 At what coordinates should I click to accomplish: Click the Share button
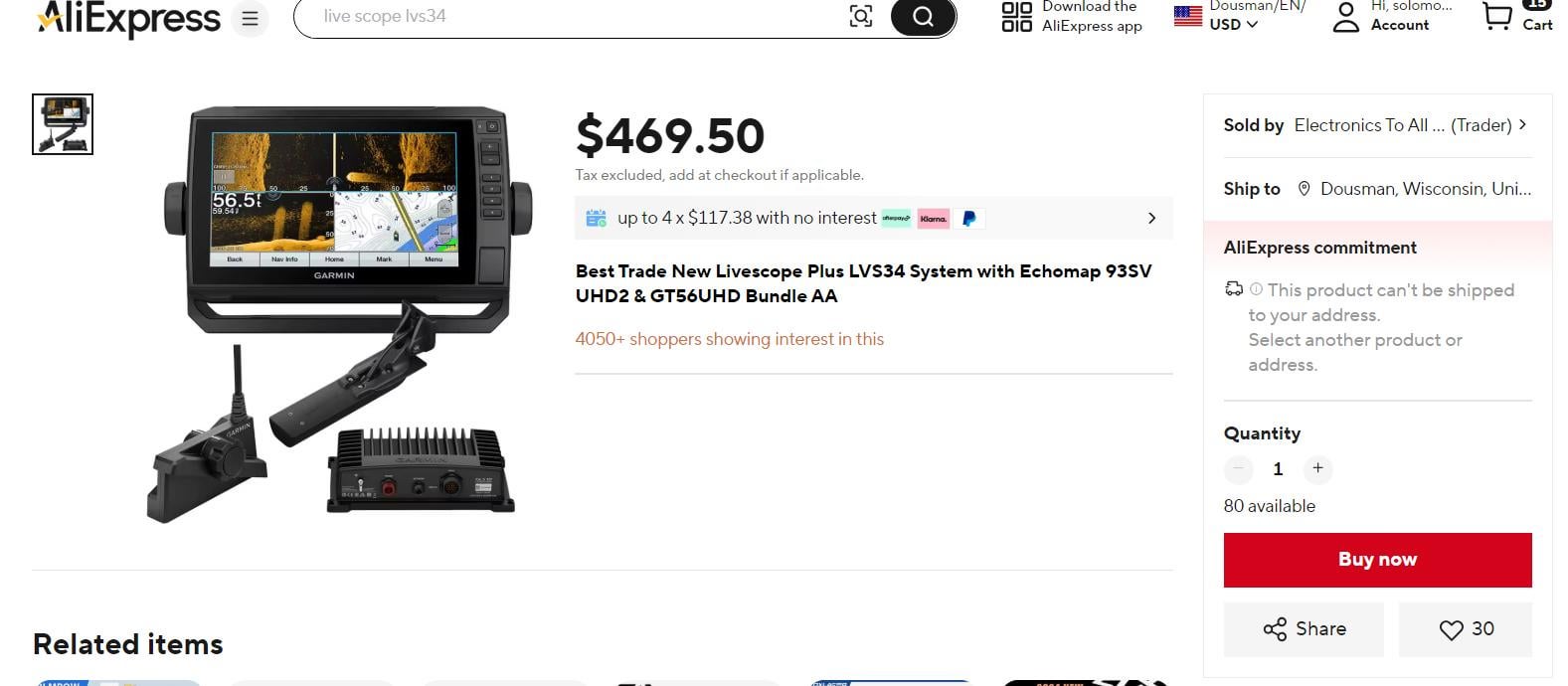(x=1304, y=629)
